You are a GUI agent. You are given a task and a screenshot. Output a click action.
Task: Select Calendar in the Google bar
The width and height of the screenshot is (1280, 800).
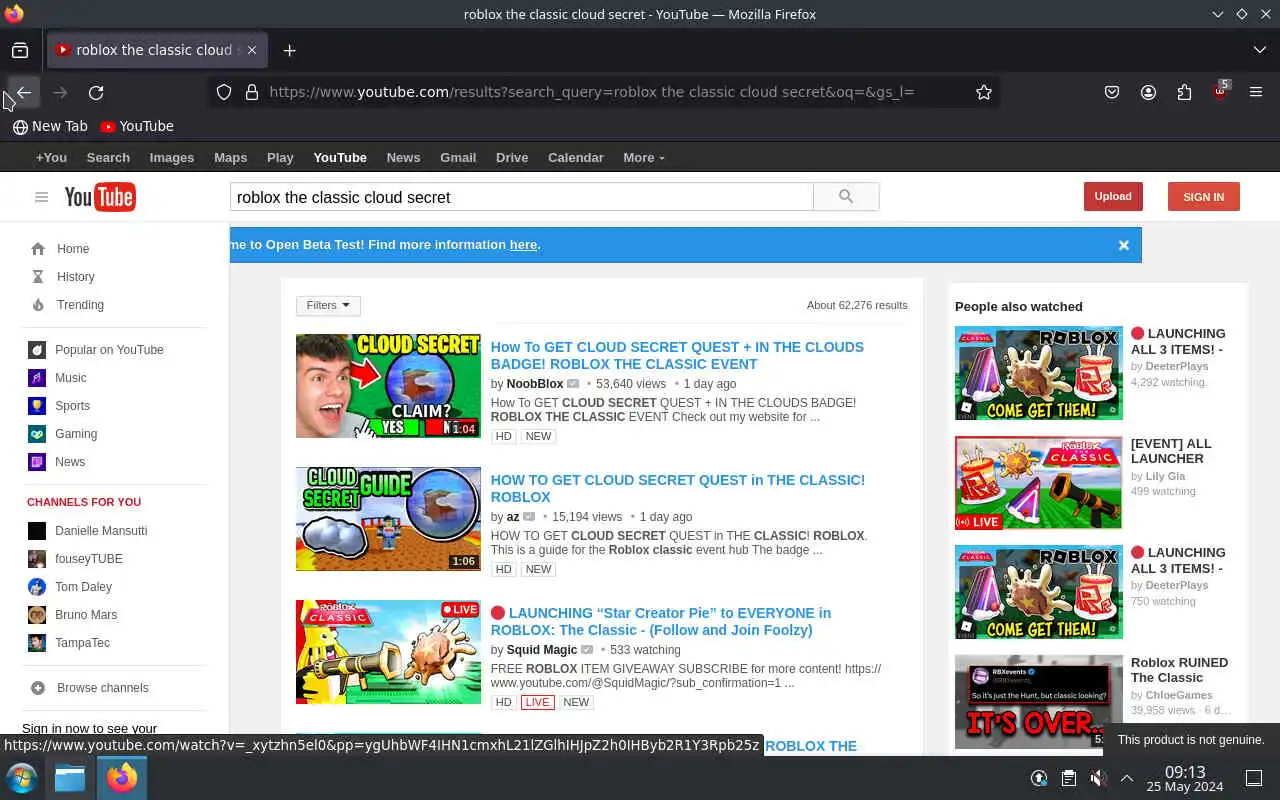click(576, 157)
